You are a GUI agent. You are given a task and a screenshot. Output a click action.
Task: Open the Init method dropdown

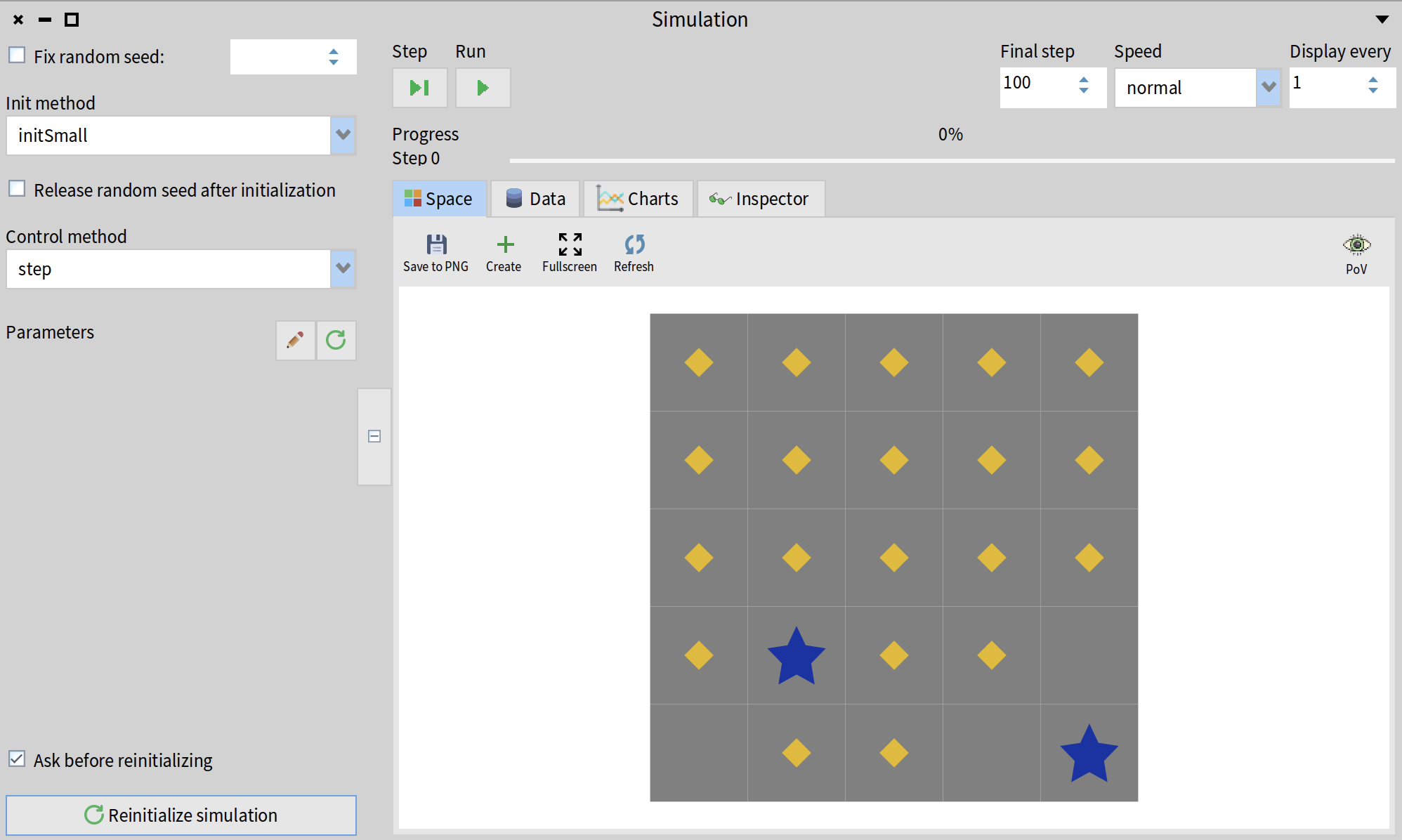tap(343, 135)
